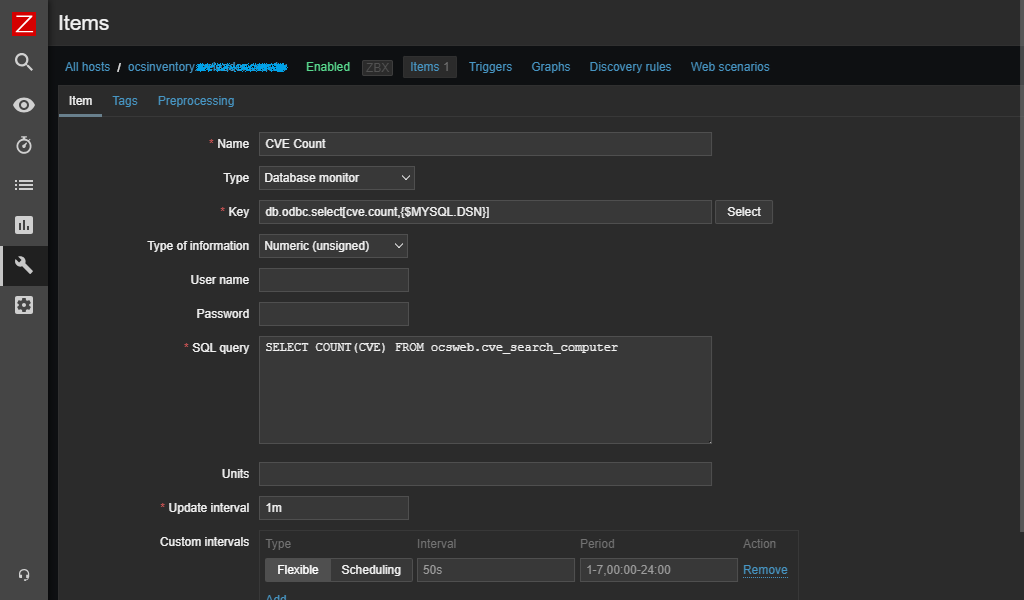Click the ZBX availability badge
The height and width of the screenshot is (600, 1024).
pyautogui.click(x=377, y=67)
